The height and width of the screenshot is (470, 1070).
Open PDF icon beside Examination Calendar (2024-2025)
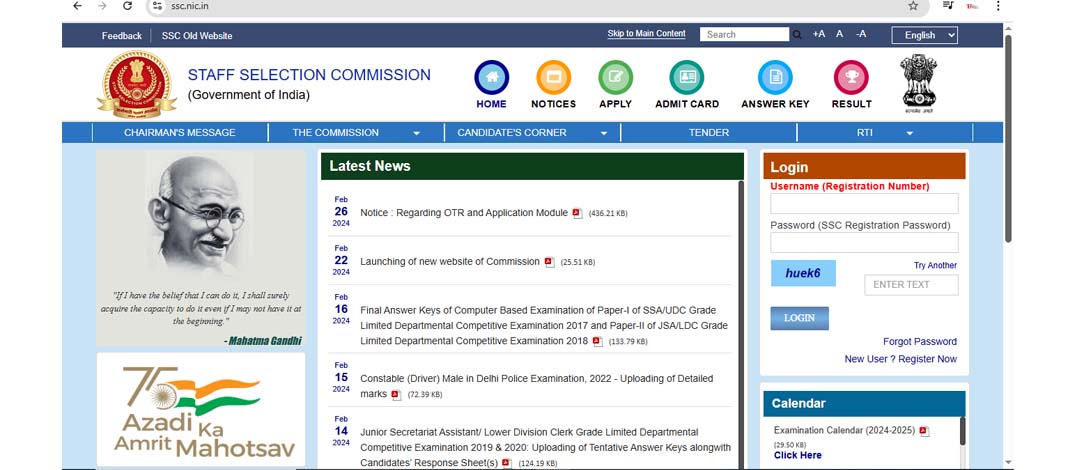tap(924, 431)
